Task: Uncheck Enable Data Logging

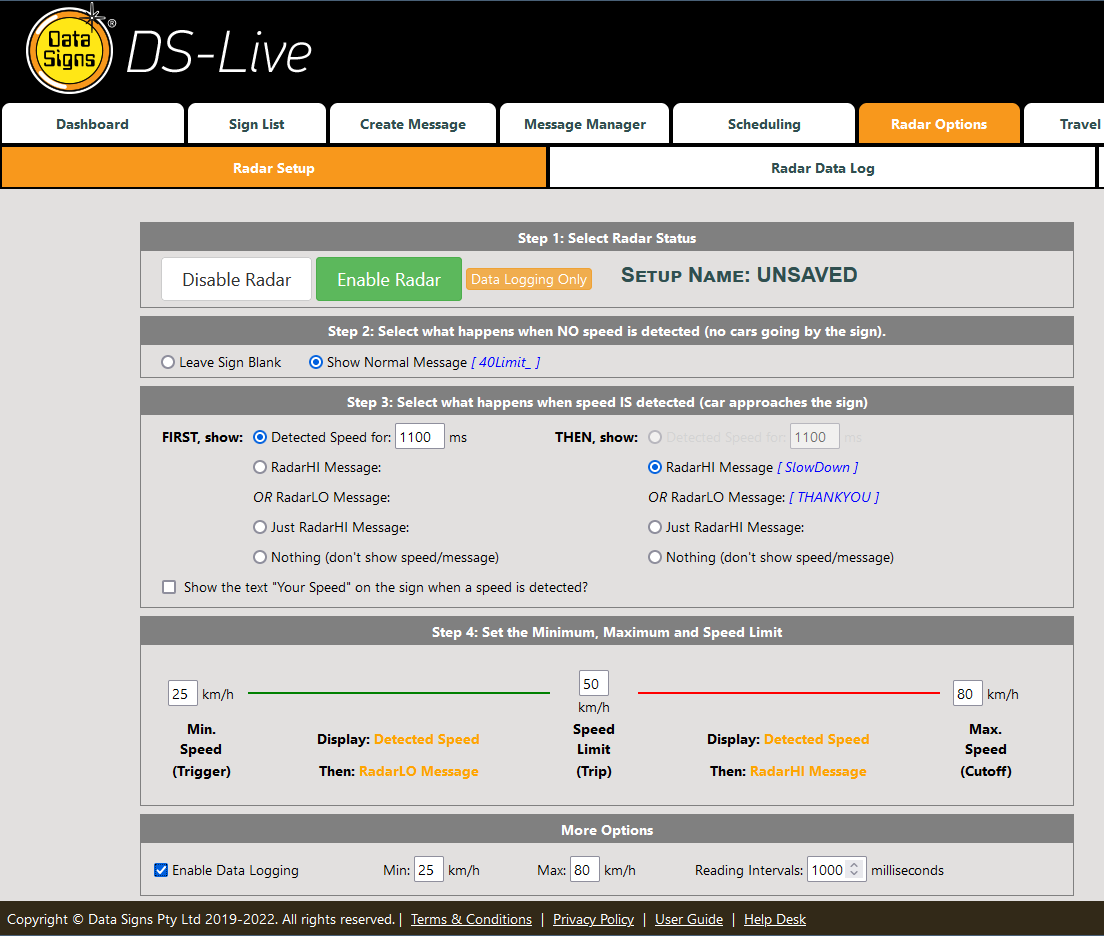Action: coord(161,870)
